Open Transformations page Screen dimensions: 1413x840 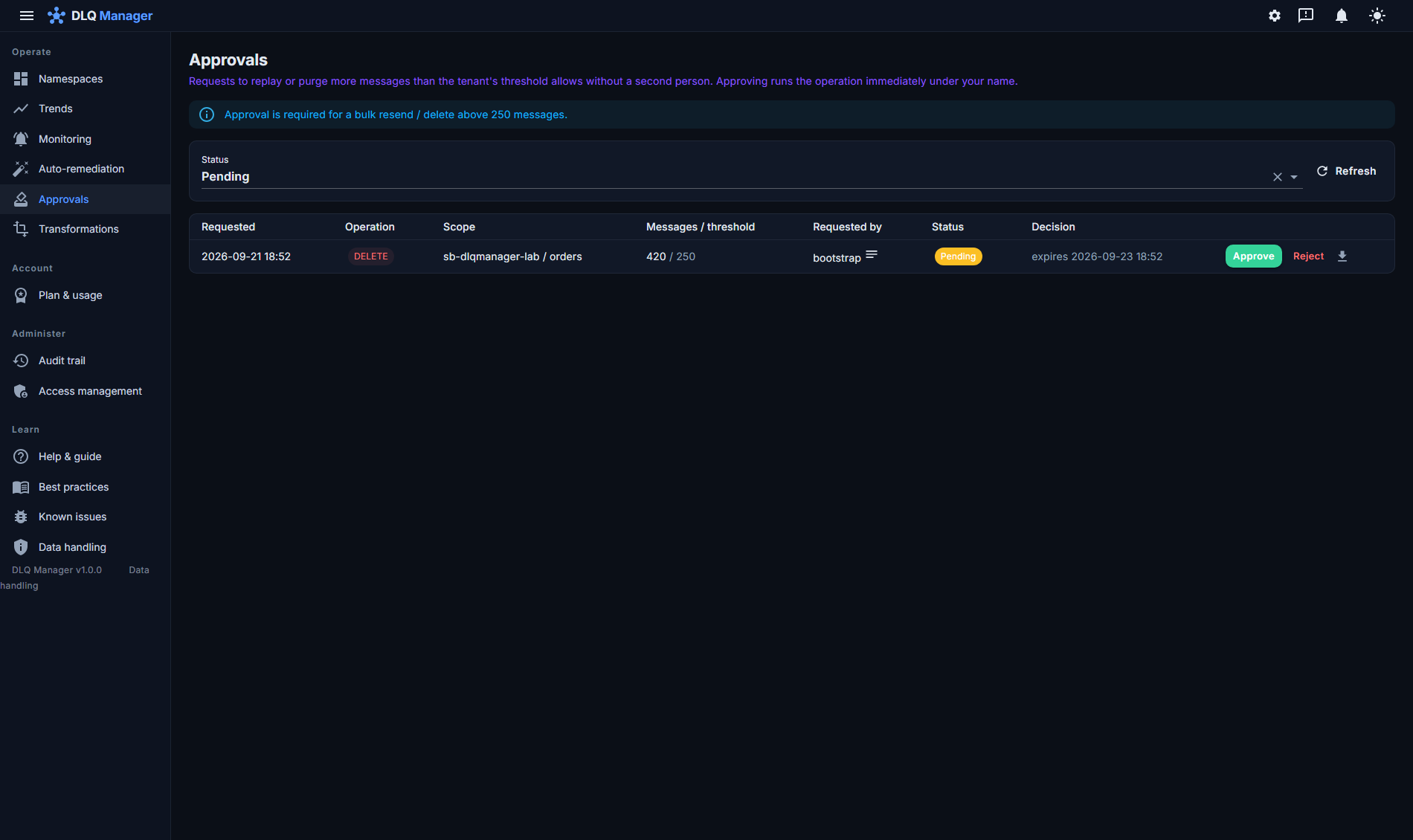(x=86, y=229)
